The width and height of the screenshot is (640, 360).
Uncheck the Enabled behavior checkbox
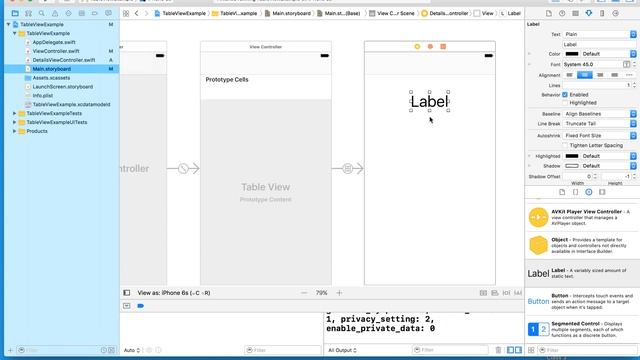565,95
